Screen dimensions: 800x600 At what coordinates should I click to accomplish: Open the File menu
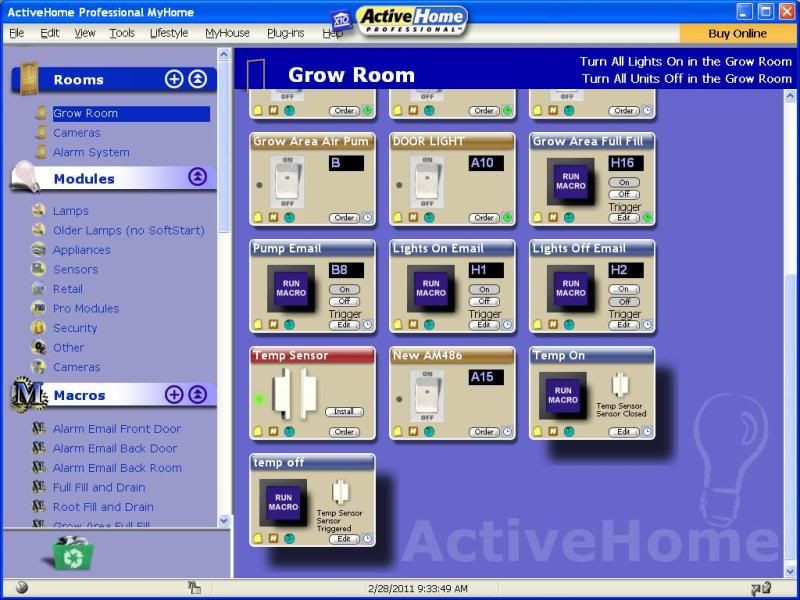pos(17,33)
